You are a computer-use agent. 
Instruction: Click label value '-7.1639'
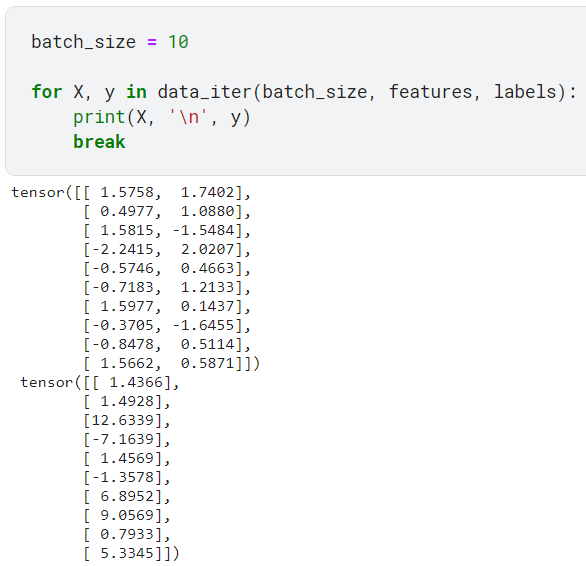(123, 439)
